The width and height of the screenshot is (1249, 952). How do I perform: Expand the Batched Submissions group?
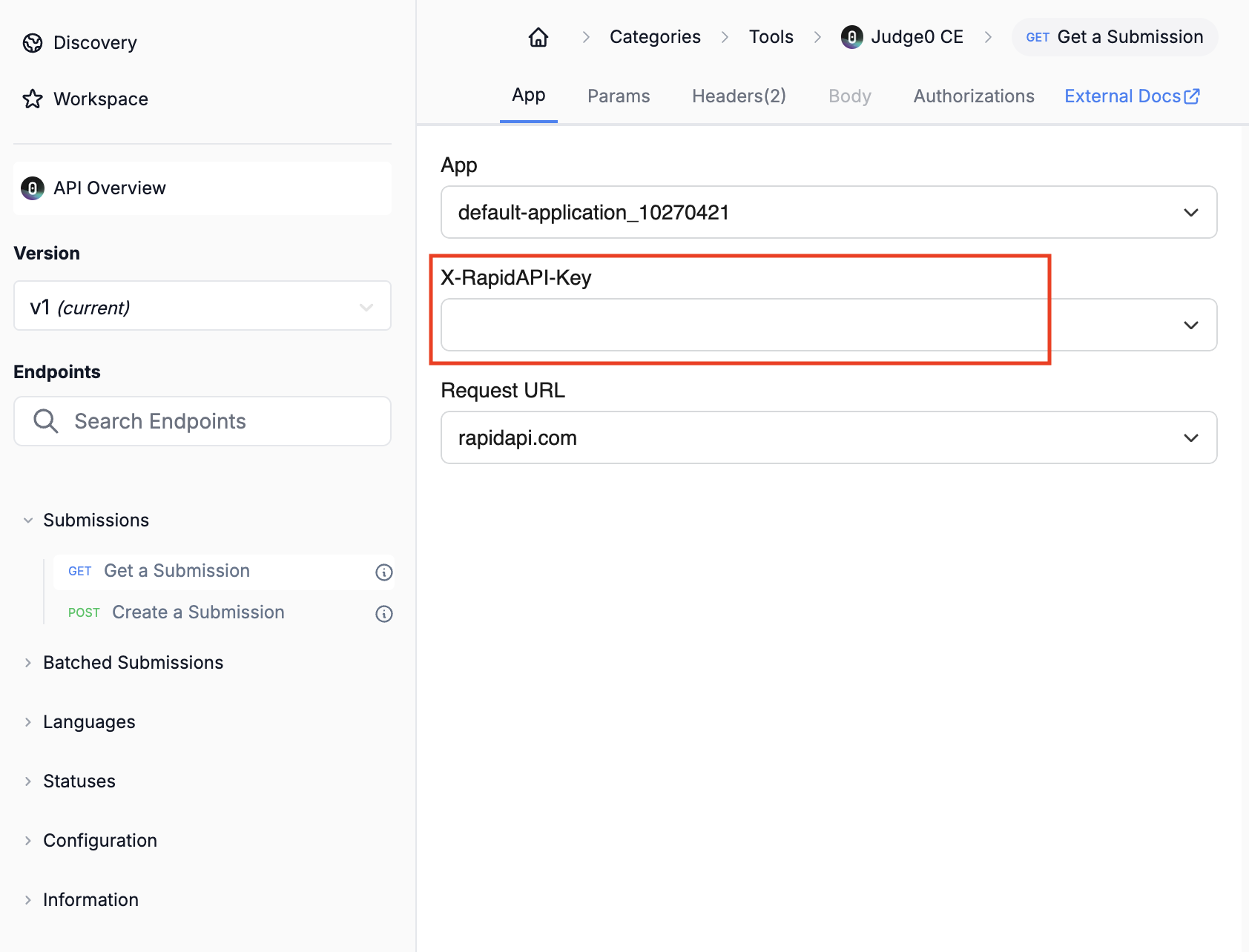point(28,663)
